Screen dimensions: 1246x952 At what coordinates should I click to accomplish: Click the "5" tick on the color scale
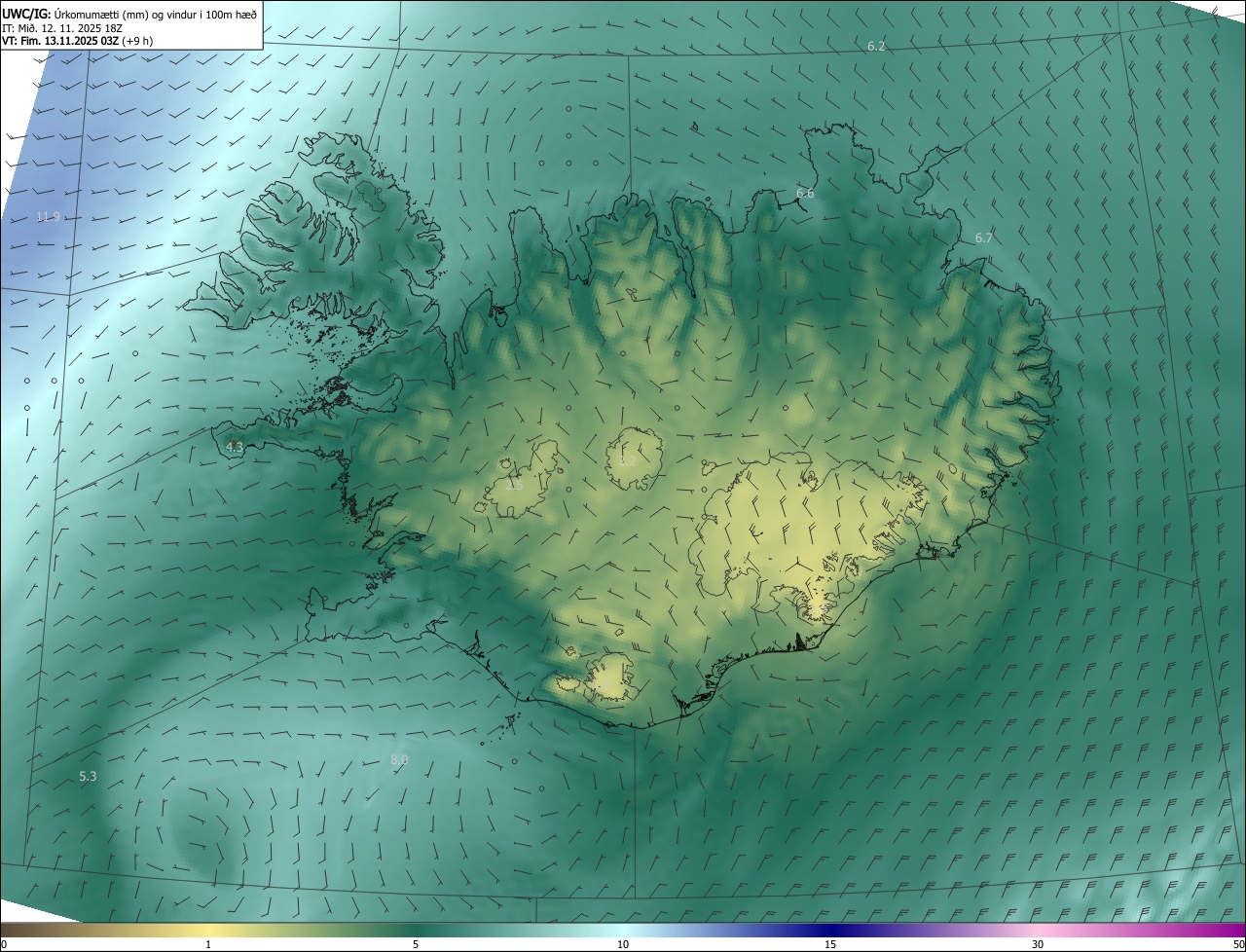click(416, 944)
